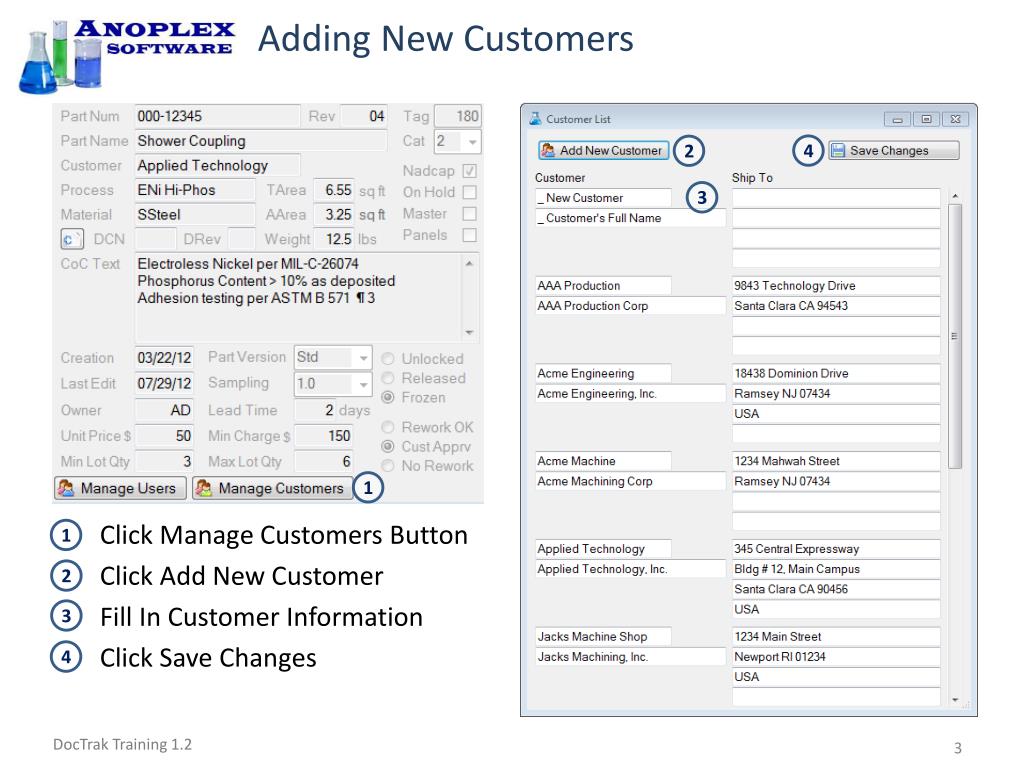Click the Last Edit field 07/29/12
Screen dimensions: 1024x768
tap(164, 383)
